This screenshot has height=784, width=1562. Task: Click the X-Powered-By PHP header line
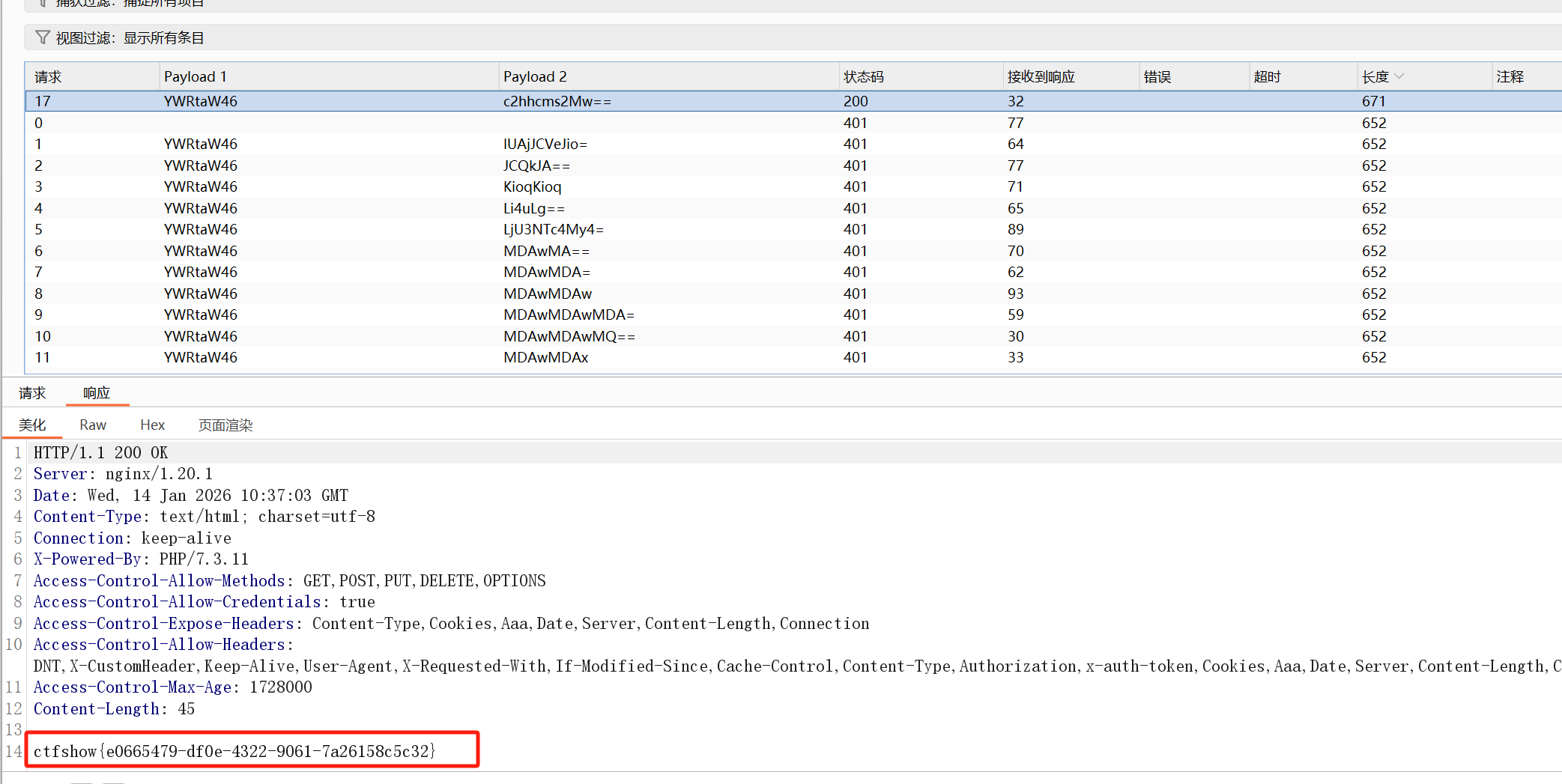141,559
